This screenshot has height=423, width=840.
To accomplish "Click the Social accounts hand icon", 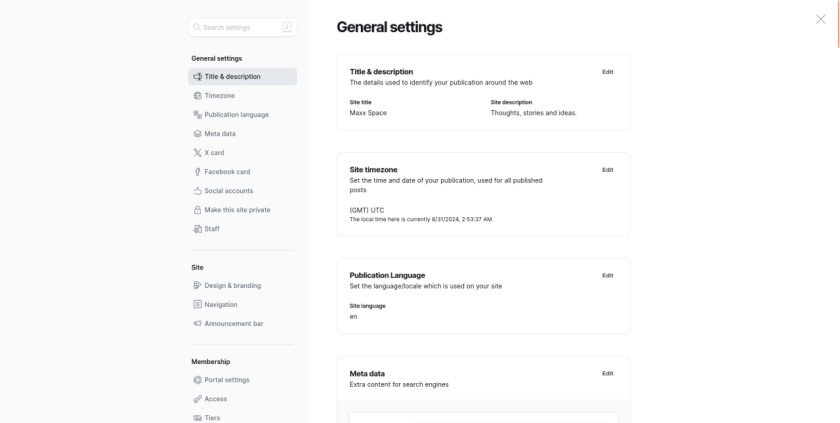I will pos(197,191).
